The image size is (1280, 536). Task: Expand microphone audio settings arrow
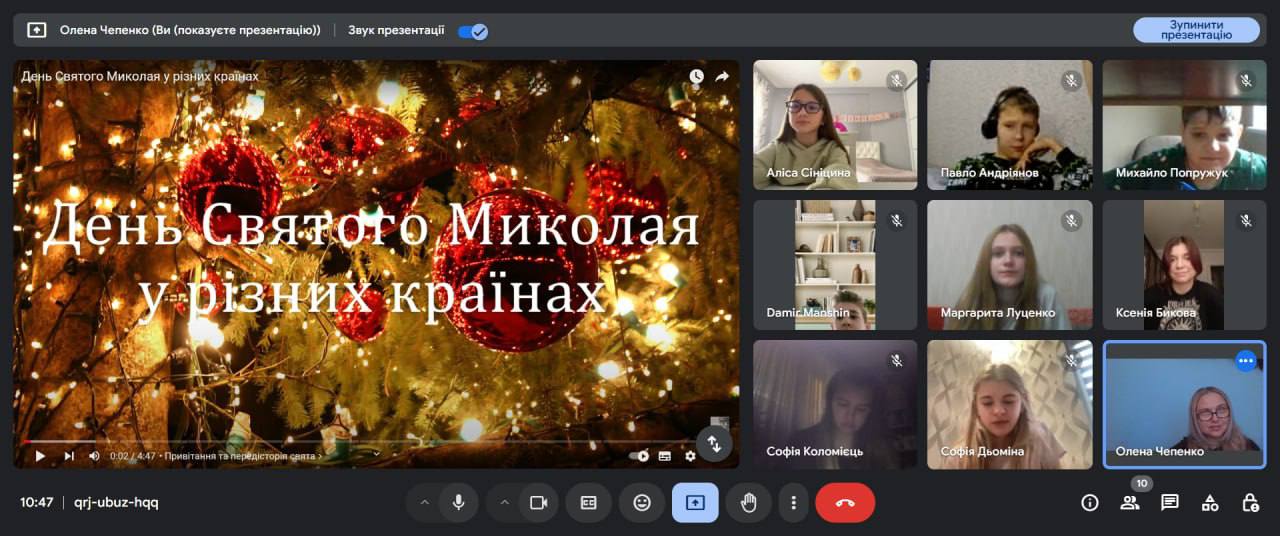[x=424, y=503]
